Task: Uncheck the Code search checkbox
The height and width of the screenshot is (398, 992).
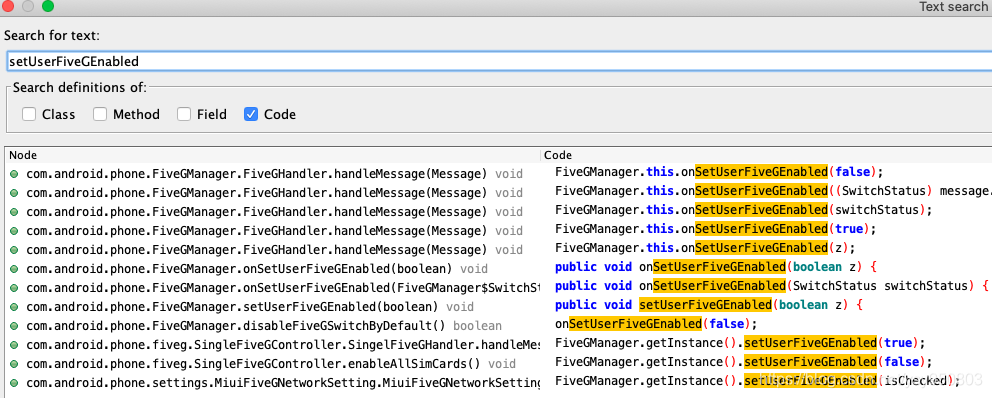Action: [251, 115]
